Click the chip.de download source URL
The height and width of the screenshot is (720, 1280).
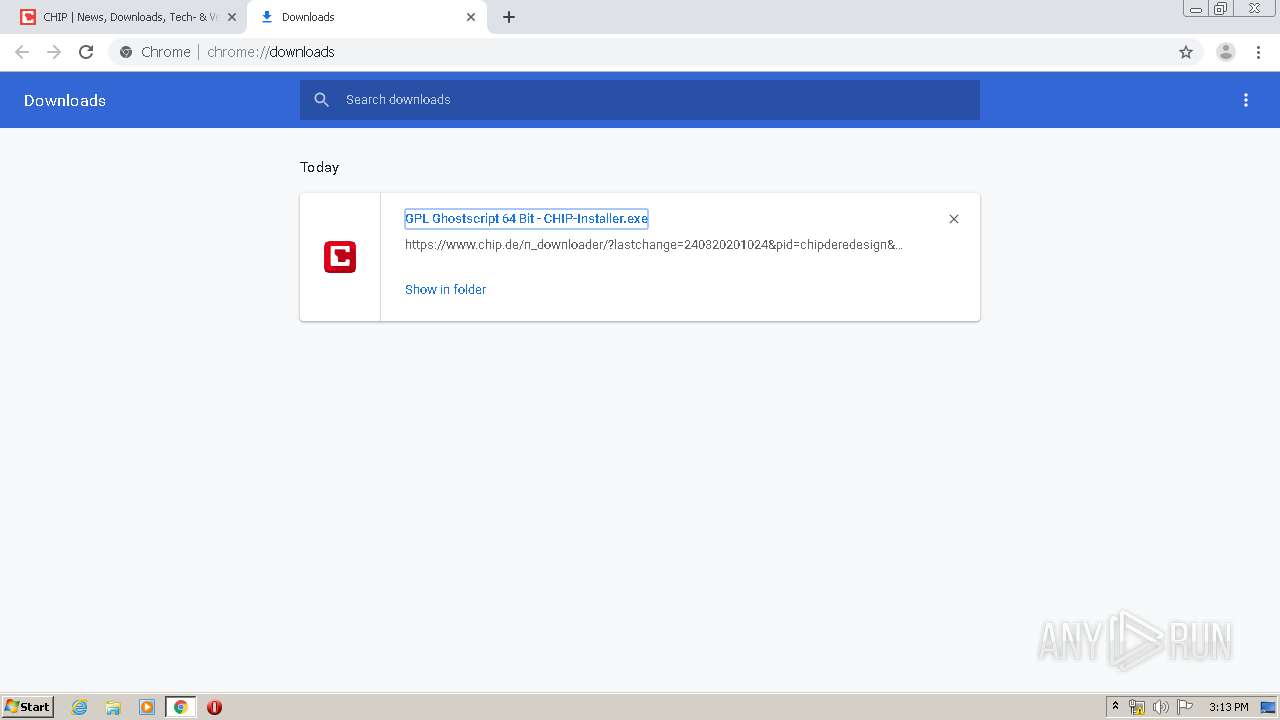[654, 244]
